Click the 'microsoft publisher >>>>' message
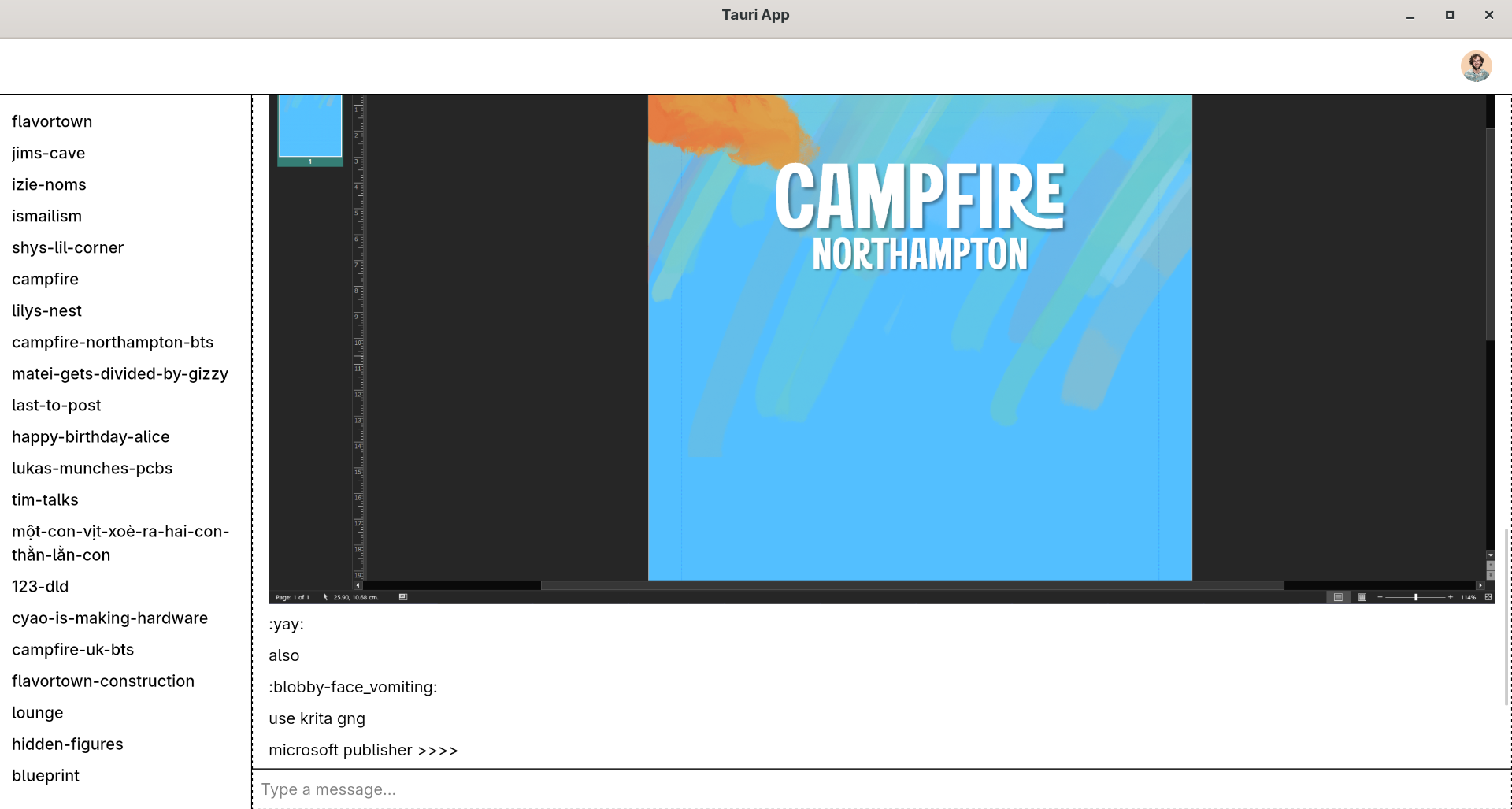The width and height of the screenshot is (1512, 809). pyautogui.click(x=363, y=750)
